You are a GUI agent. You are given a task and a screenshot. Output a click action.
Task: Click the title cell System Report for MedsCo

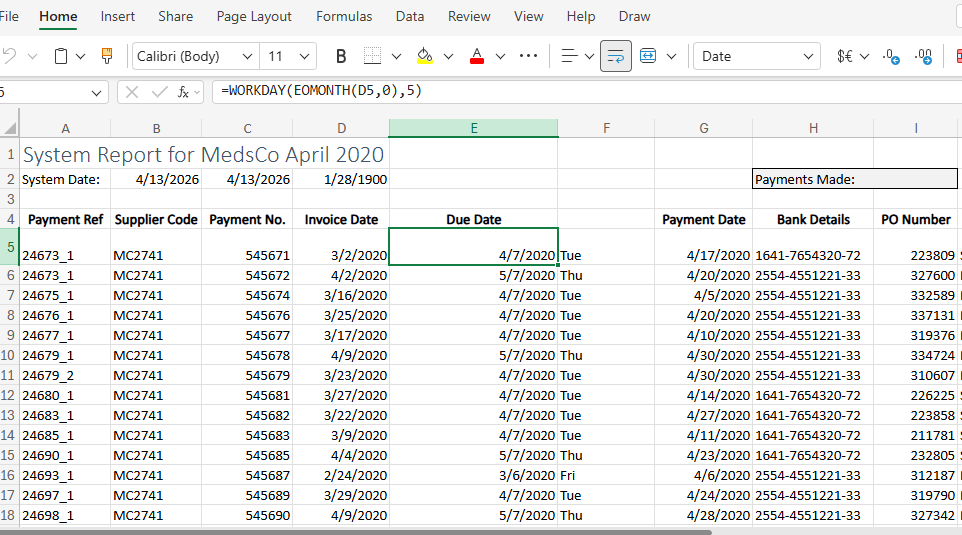[x=204, y=154]
